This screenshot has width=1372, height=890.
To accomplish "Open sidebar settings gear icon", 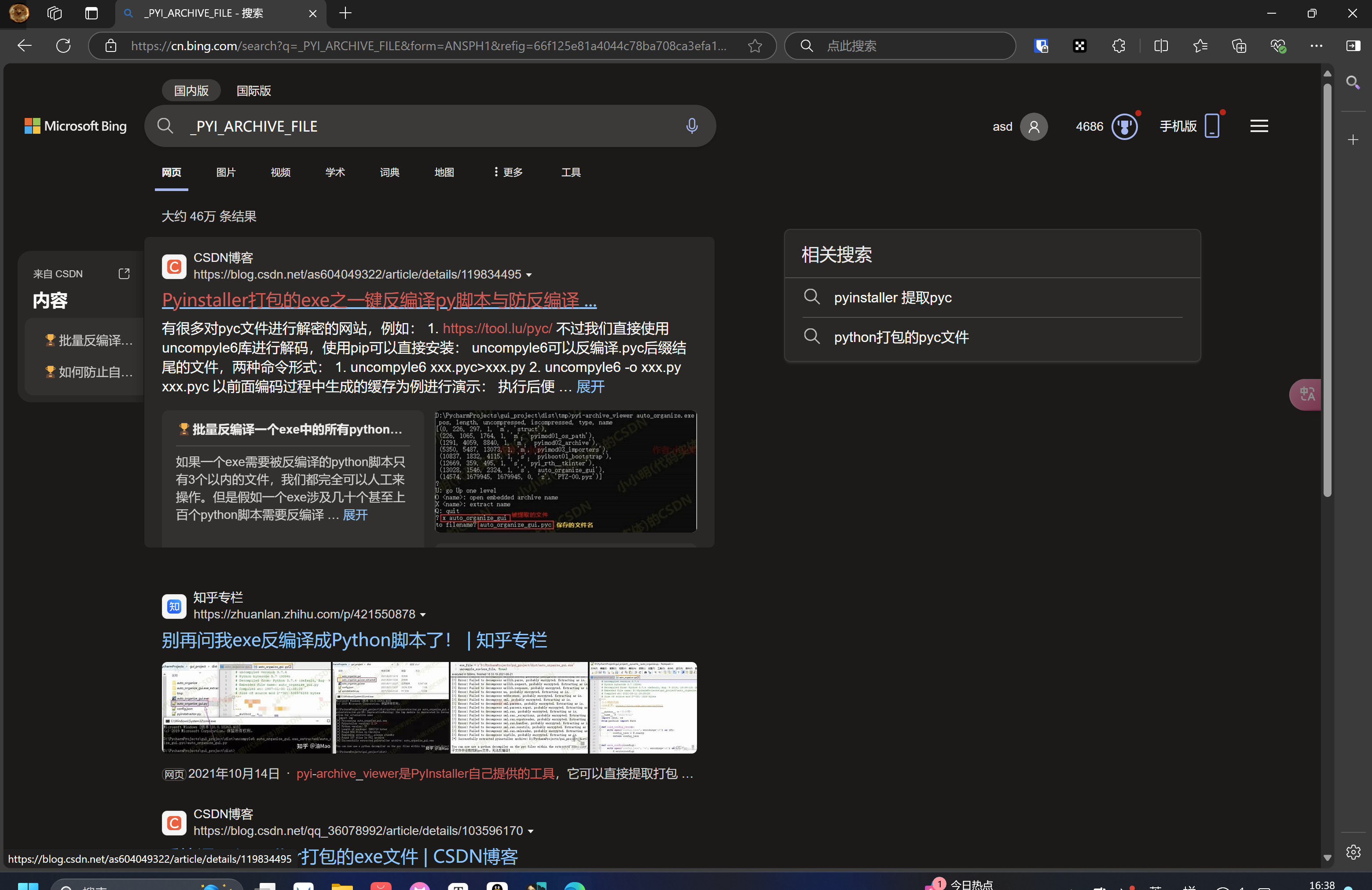I will tap(1353, 851).
